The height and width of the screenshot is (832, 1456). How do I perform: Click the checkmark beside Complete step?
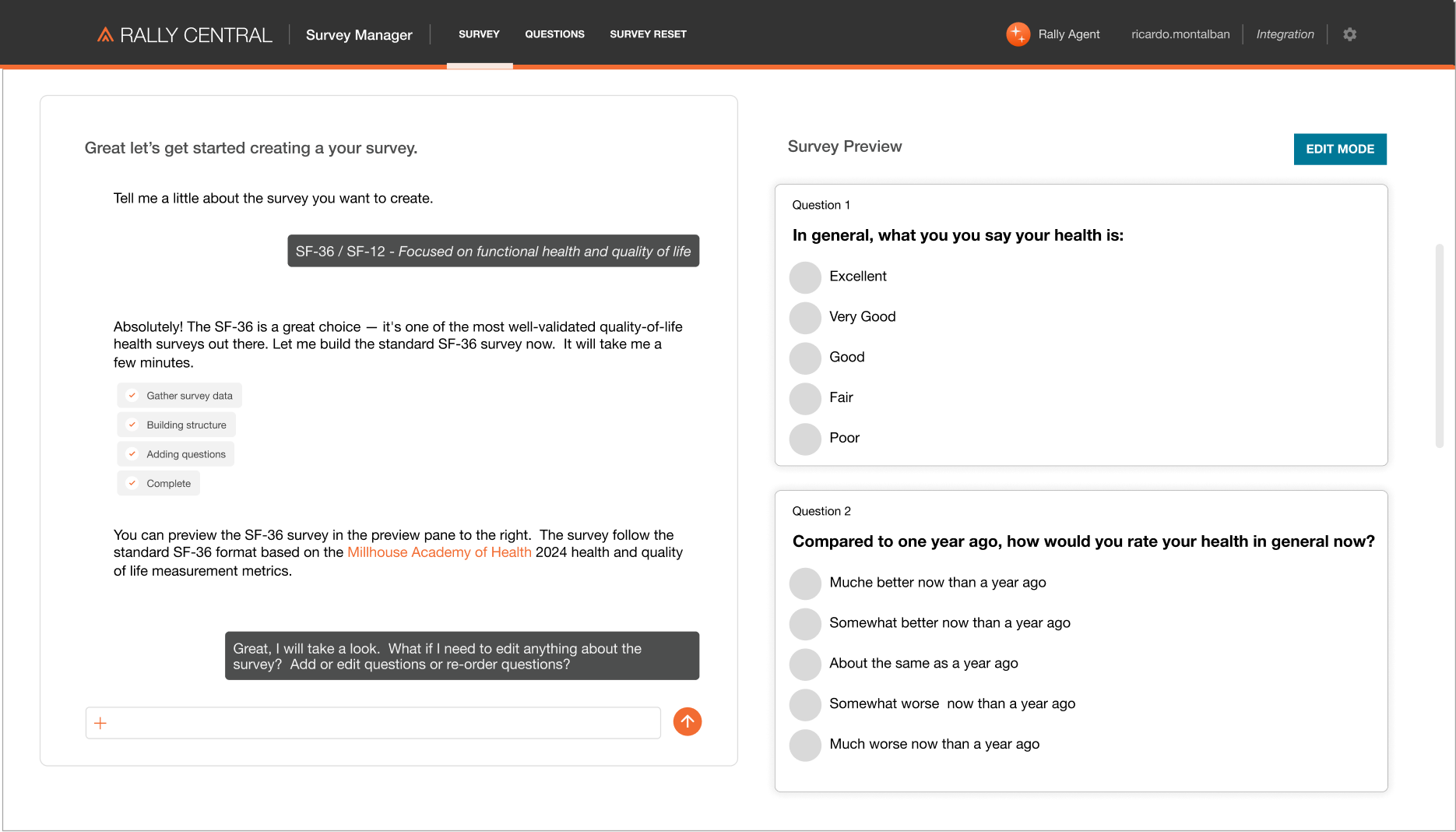(x=132, y=483)
